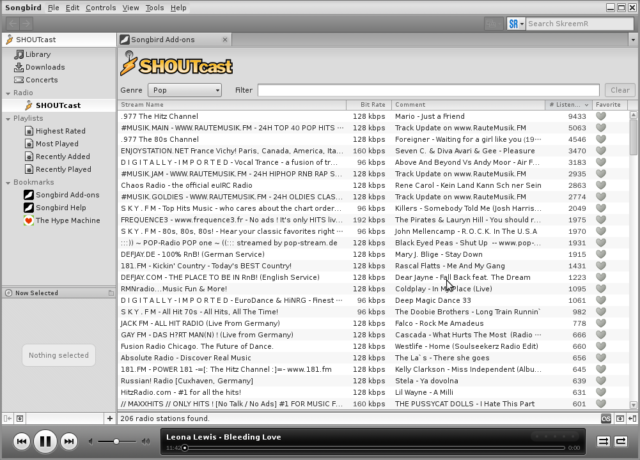Focus the Filter text field
The width and height of the screenshot is (640, 460).
point(429,90)
